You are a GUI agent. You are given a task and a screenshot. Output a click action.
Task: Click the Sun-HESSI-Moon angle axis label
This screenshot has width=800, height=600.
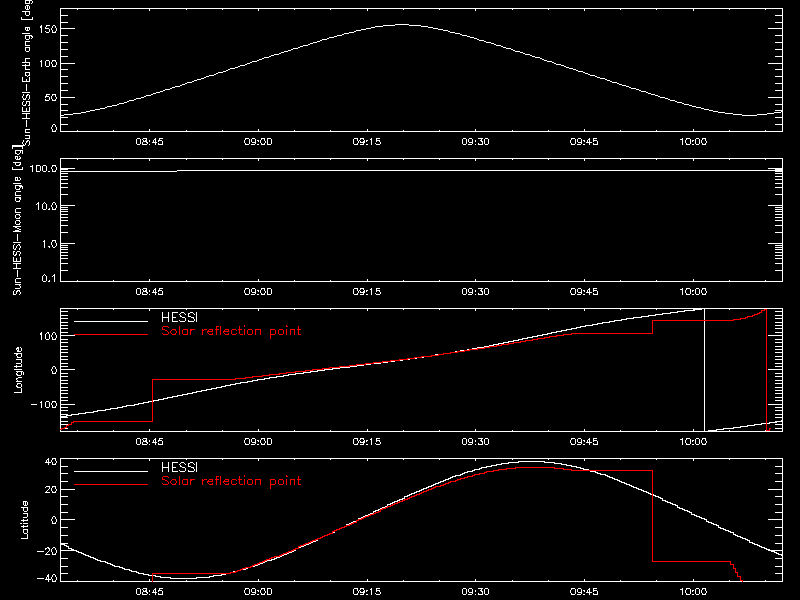pyautogui.click(x=17, y=220)
